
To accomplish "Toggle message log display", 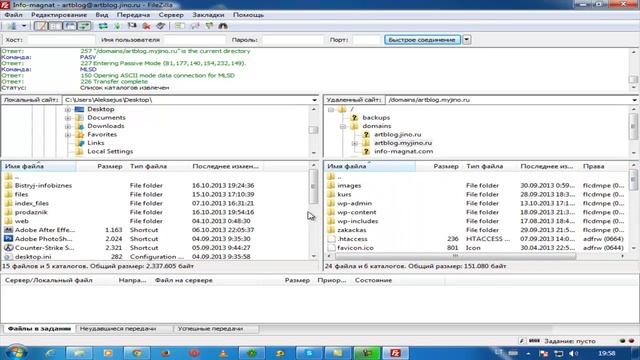I will click(x=40, y=26).
